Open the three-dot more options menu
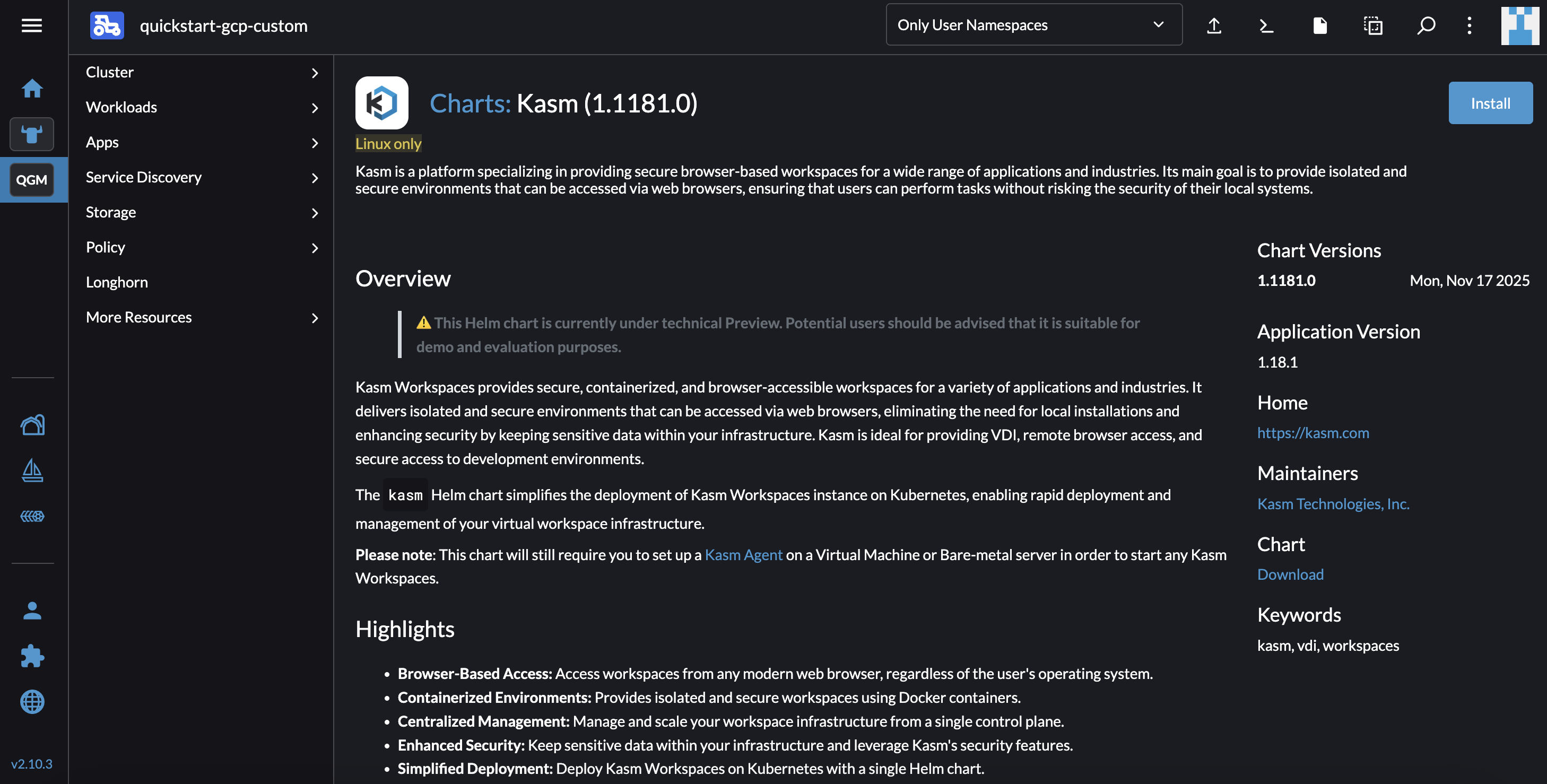The width and height of the screenshot is (1547, 784). click(1470, 25)
